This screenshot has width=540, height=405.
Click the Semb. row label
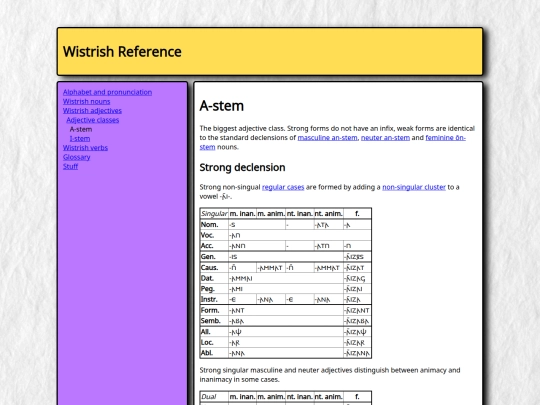tap(214, 321)
